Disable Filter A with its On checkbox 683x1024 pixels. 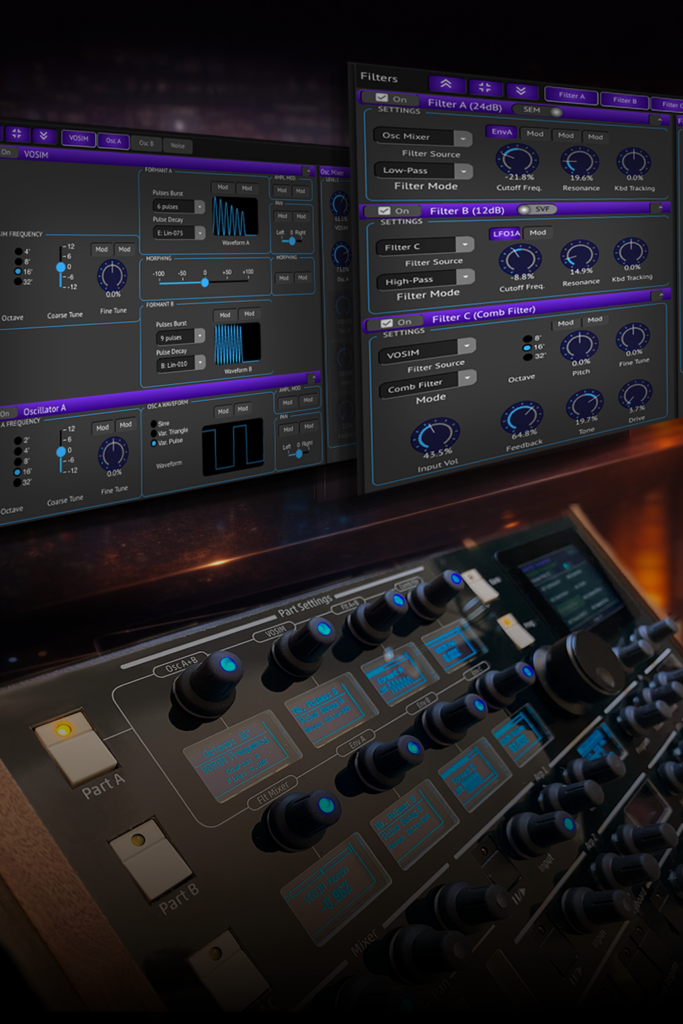point(381,98)
